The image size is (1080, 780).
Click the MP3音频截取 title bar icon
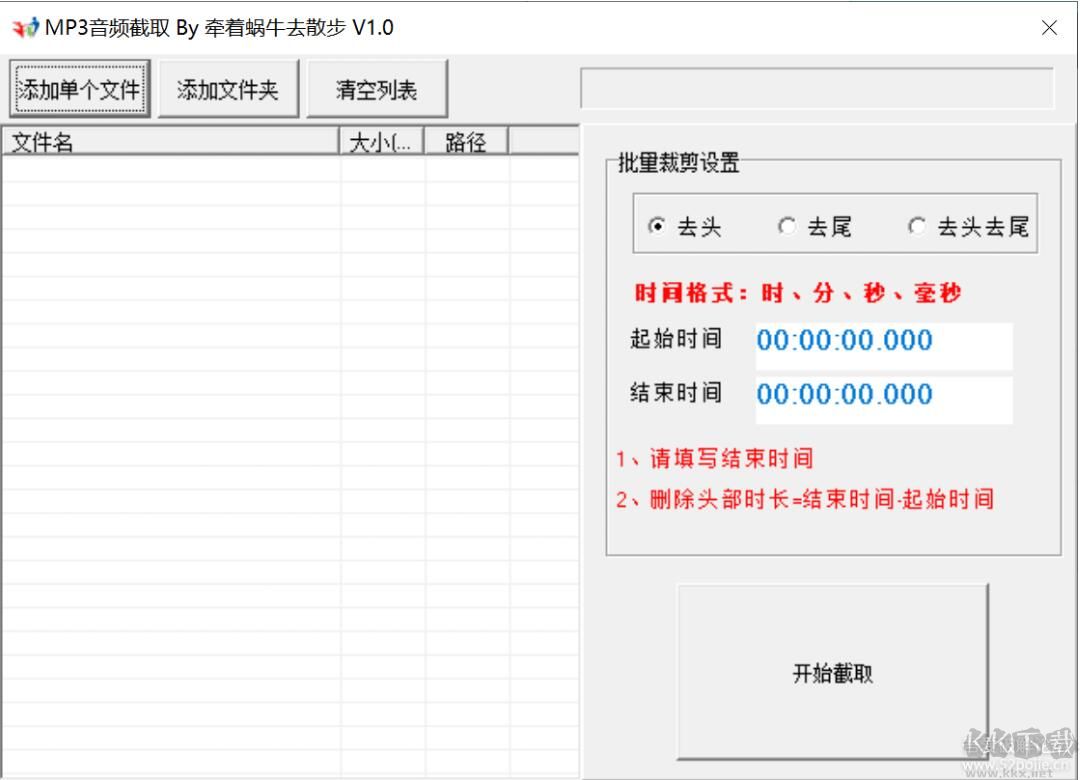pyautogui.click(x=22, y=27)
